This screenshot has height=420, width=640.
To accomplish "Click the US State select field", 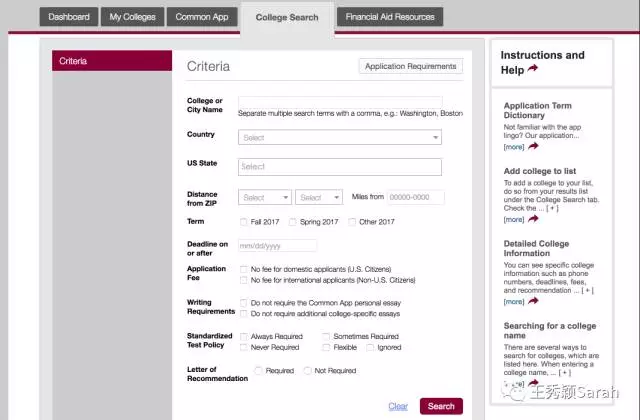I will pos(340,167).
